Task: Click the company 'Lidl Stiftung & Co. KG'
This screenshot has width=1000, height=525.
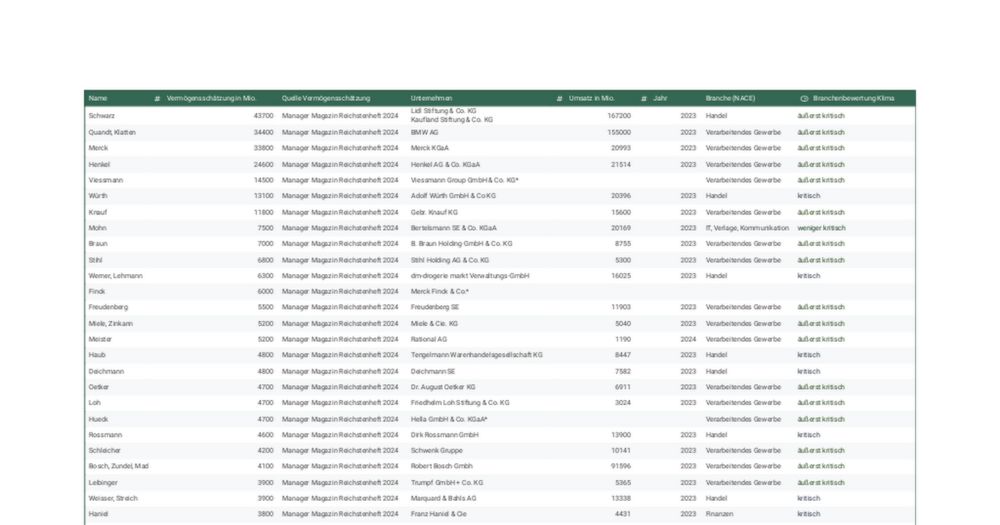Action: (x=443, y=111)
